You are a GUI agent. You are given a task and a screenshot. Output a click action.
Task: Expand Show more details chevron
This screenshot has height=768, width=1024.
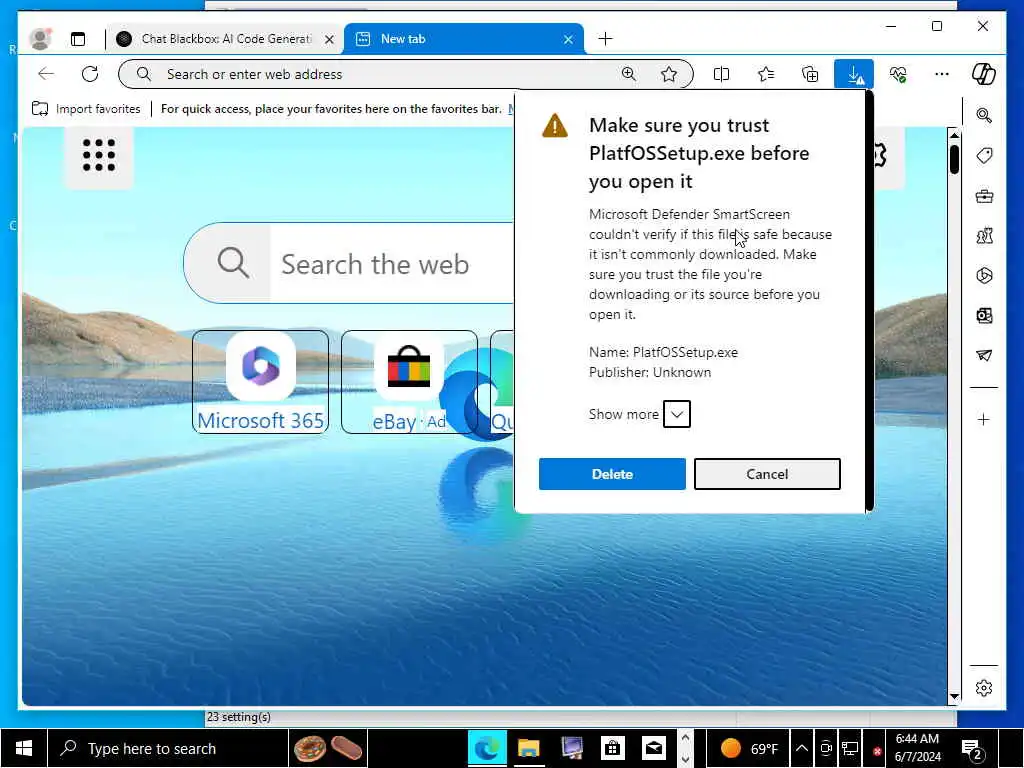click(x=677, y=414)
